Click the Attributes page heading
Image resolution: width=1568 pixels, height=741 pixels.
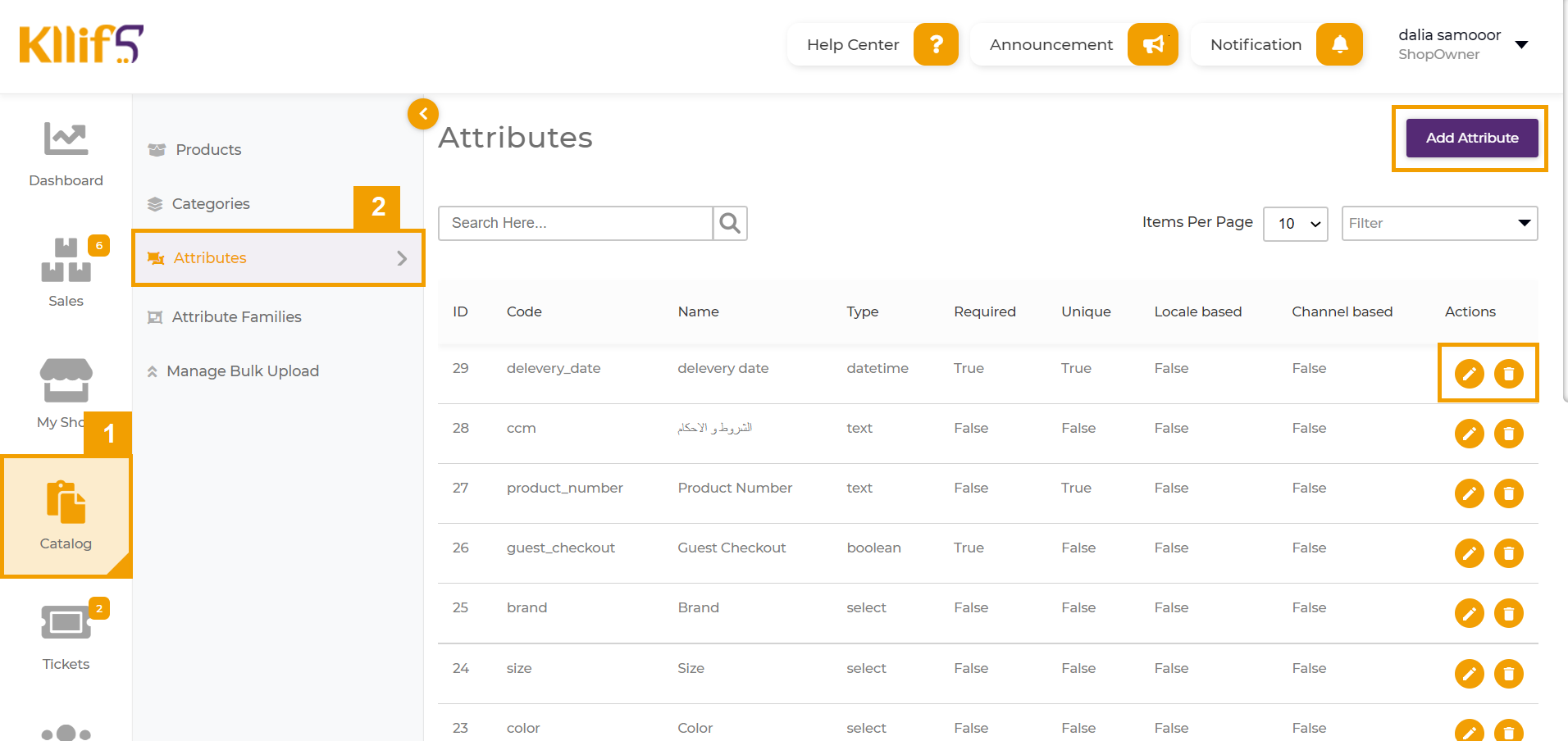(x=516, y=138)
